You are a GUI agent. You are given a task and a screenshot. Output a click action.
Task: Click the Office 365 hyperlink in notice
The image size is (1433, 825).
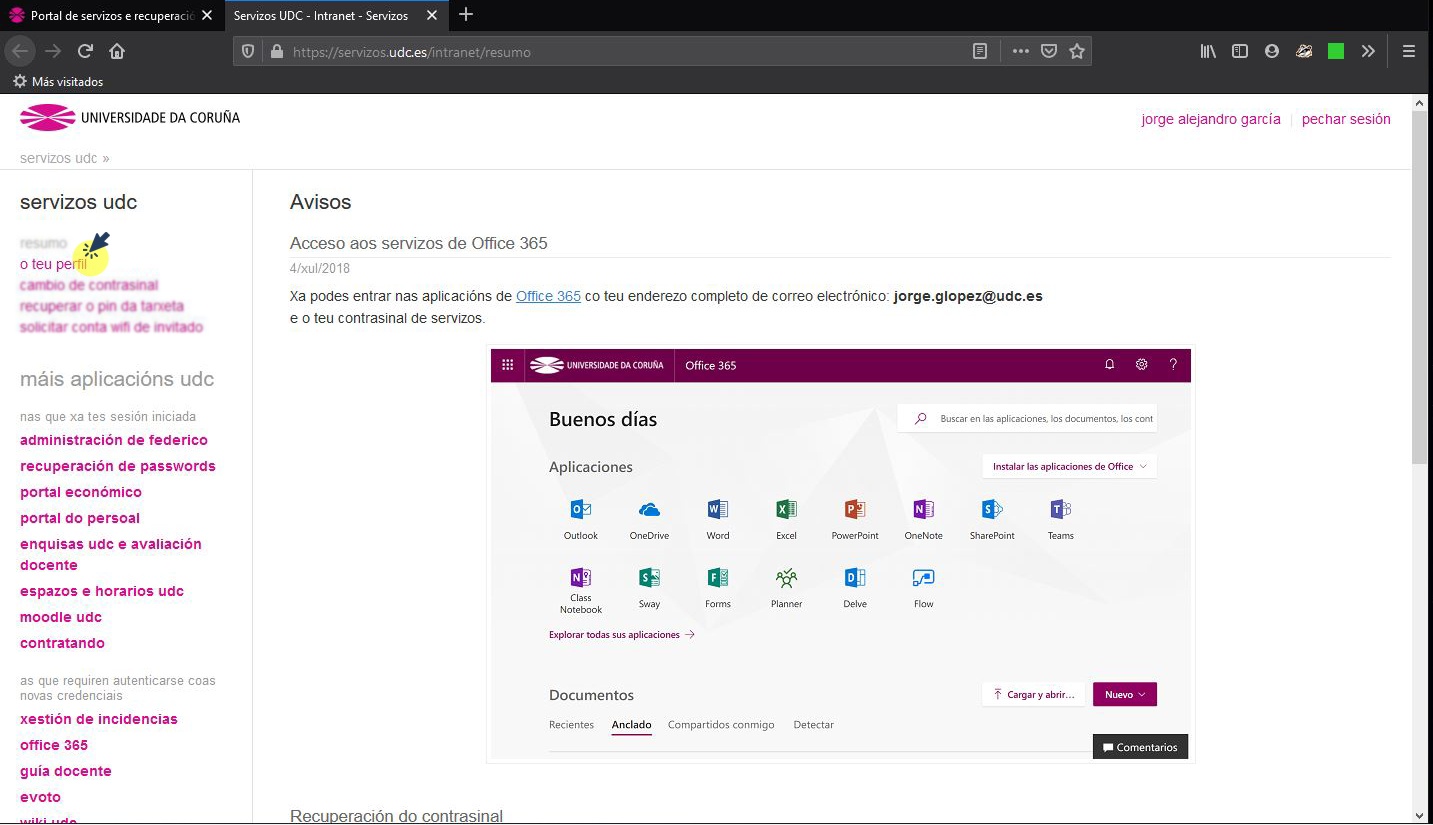548,296
